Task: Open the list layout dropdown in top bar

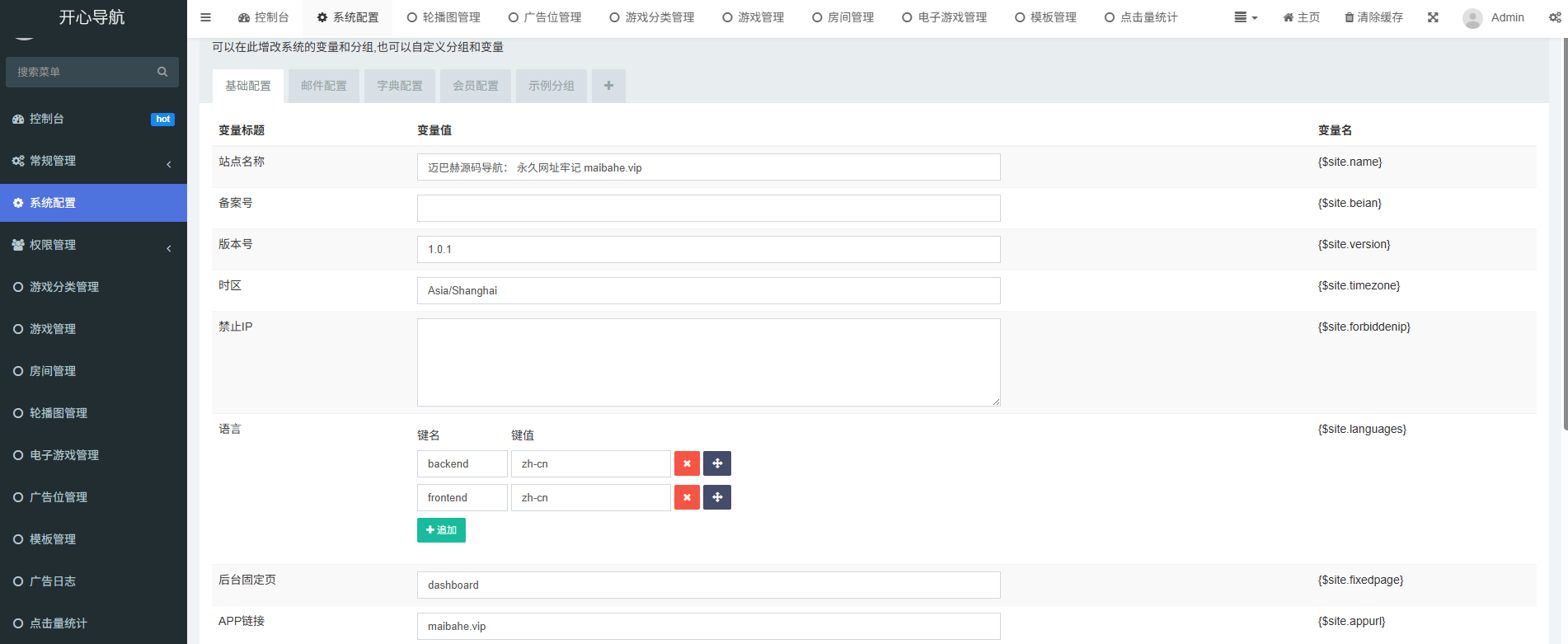Action: click(1246, 17)
